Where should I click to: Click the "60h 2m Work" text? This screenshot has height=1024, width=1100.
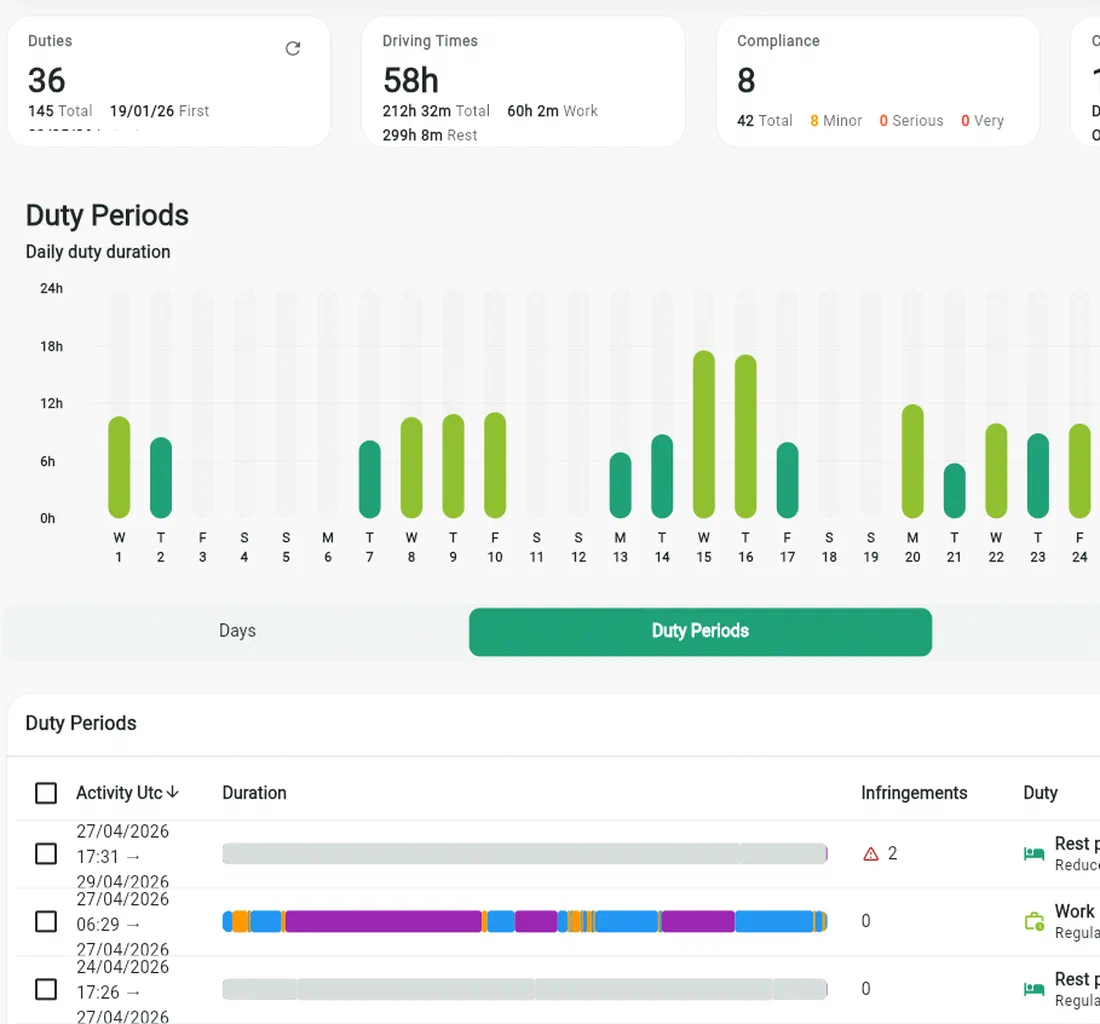(x=552, y=111)
